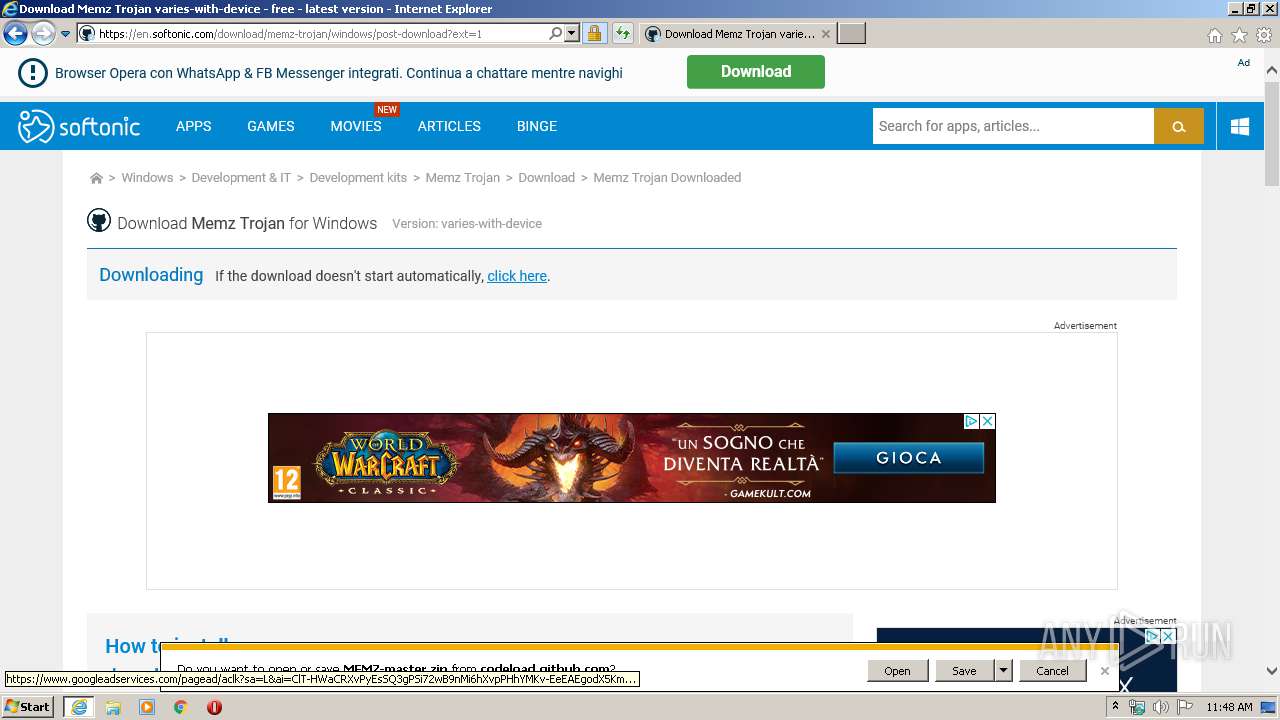This screenshot has height=720, width=1280.
Task: Click Open in the download bar
Action: click(x=897, y=671)
